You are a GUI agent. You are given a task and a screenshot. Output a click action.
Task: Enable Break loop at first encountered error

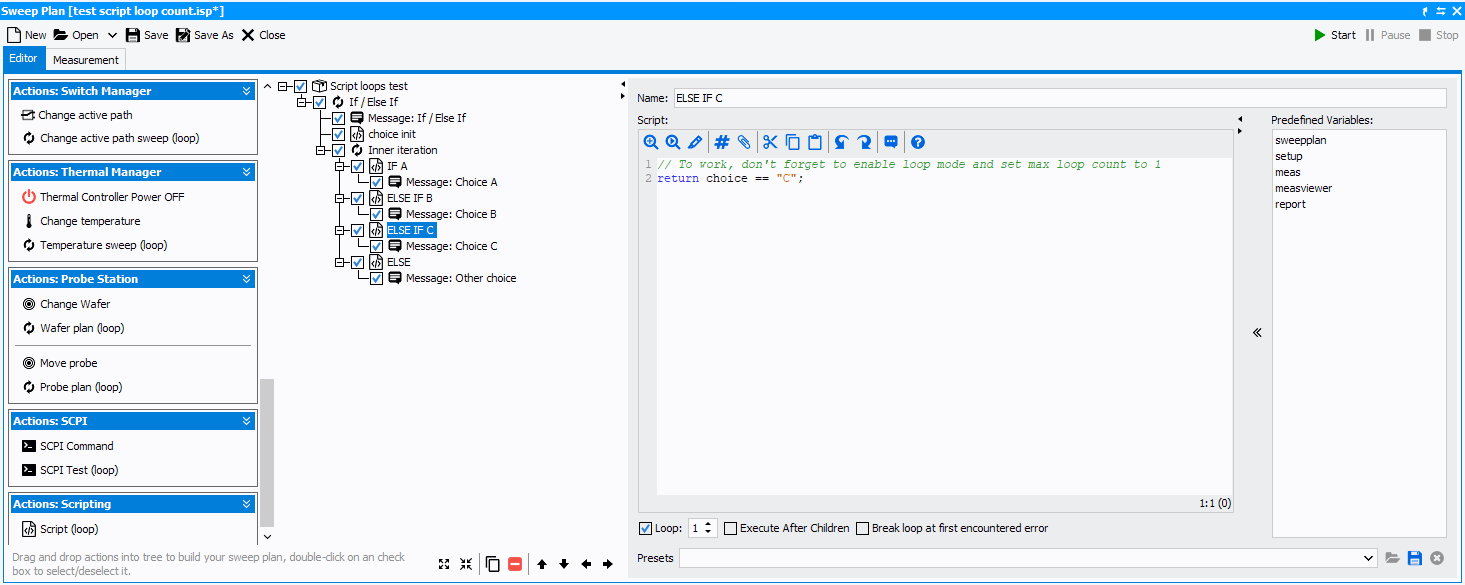tap(862, 528)
